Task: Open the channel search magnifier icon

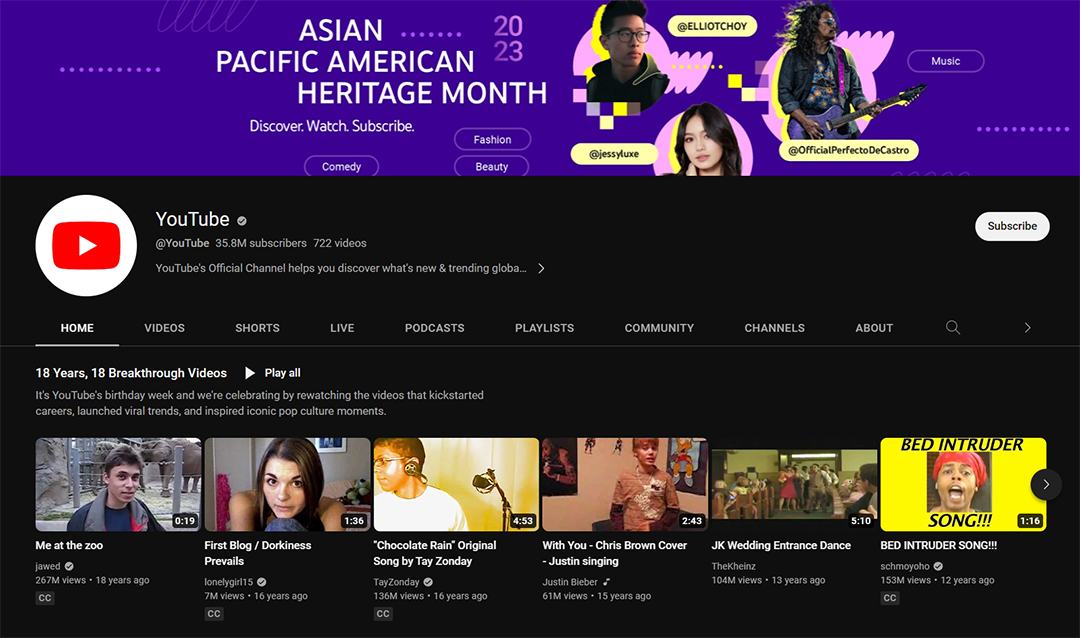Action: tap(953, 327)
